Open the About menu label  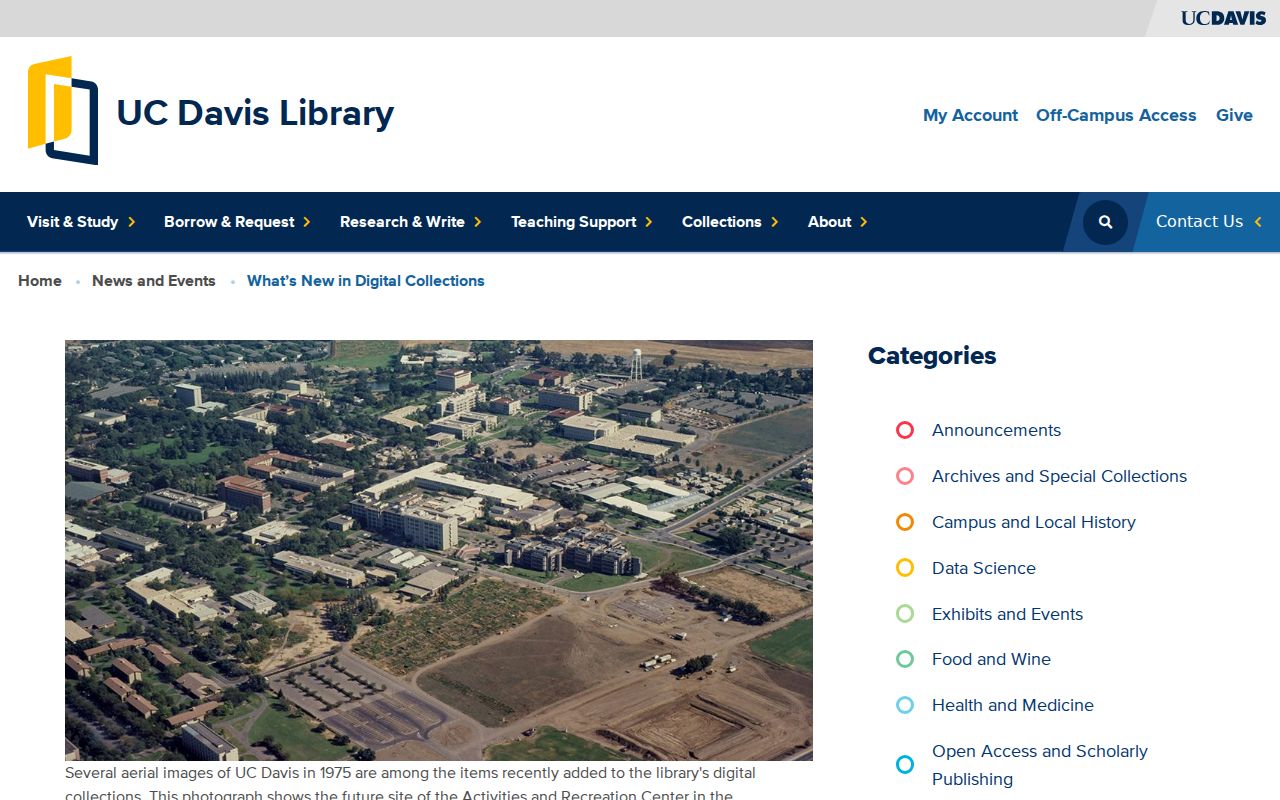coord(830,222)
